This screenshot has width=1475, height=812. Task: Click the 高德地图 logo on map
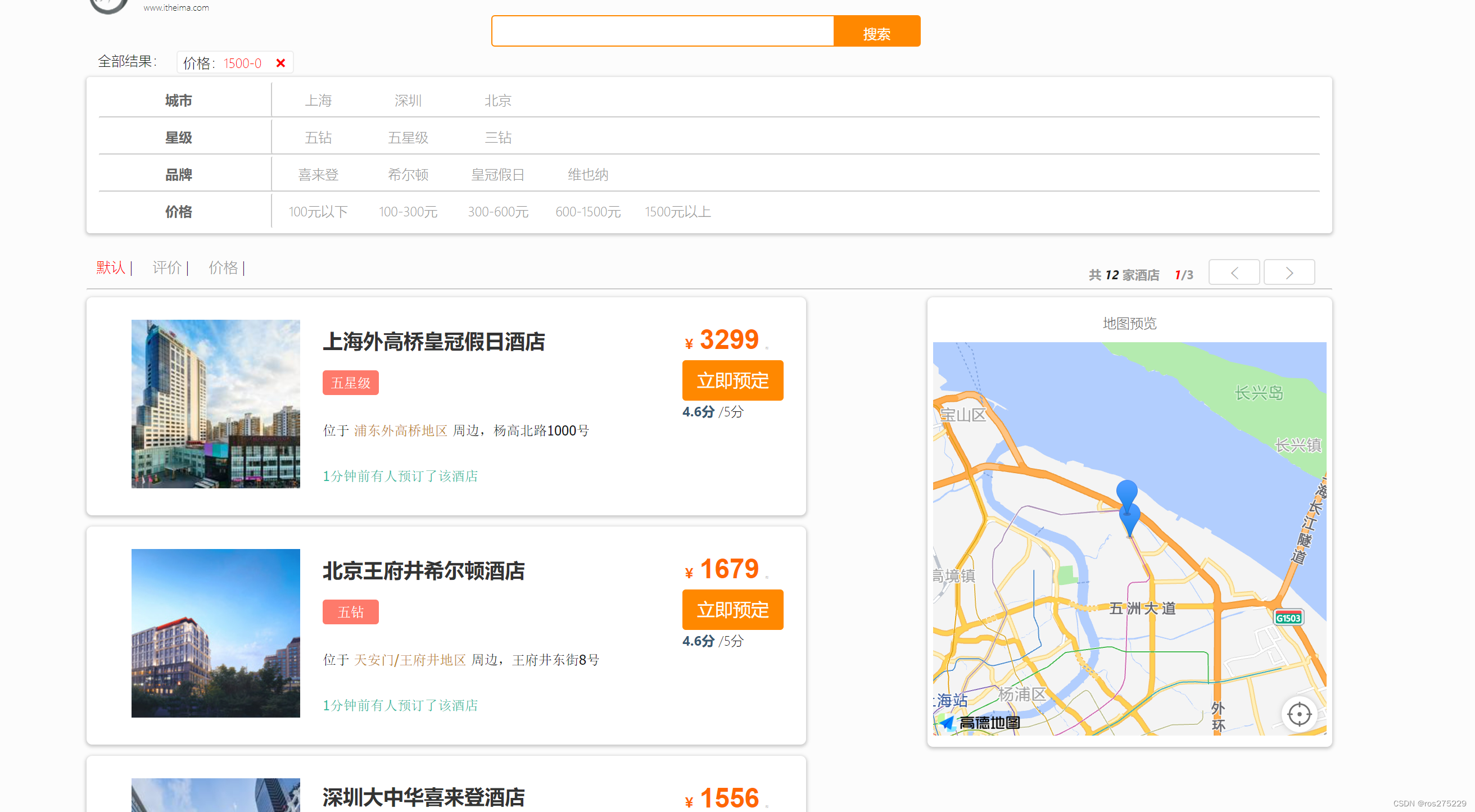point(980,723)
